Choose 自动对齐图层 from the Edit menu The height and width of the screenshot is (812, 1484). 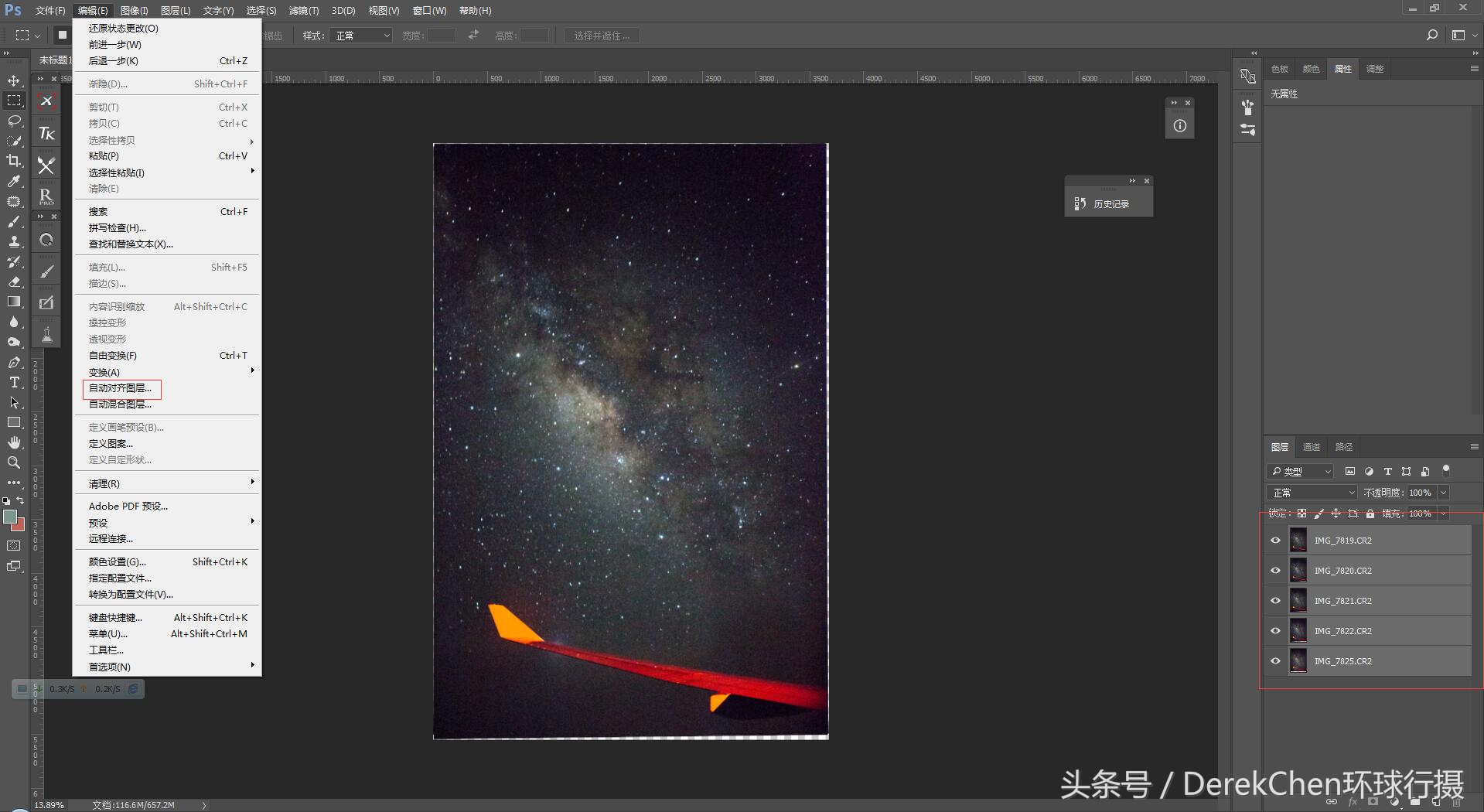point(121,388)
